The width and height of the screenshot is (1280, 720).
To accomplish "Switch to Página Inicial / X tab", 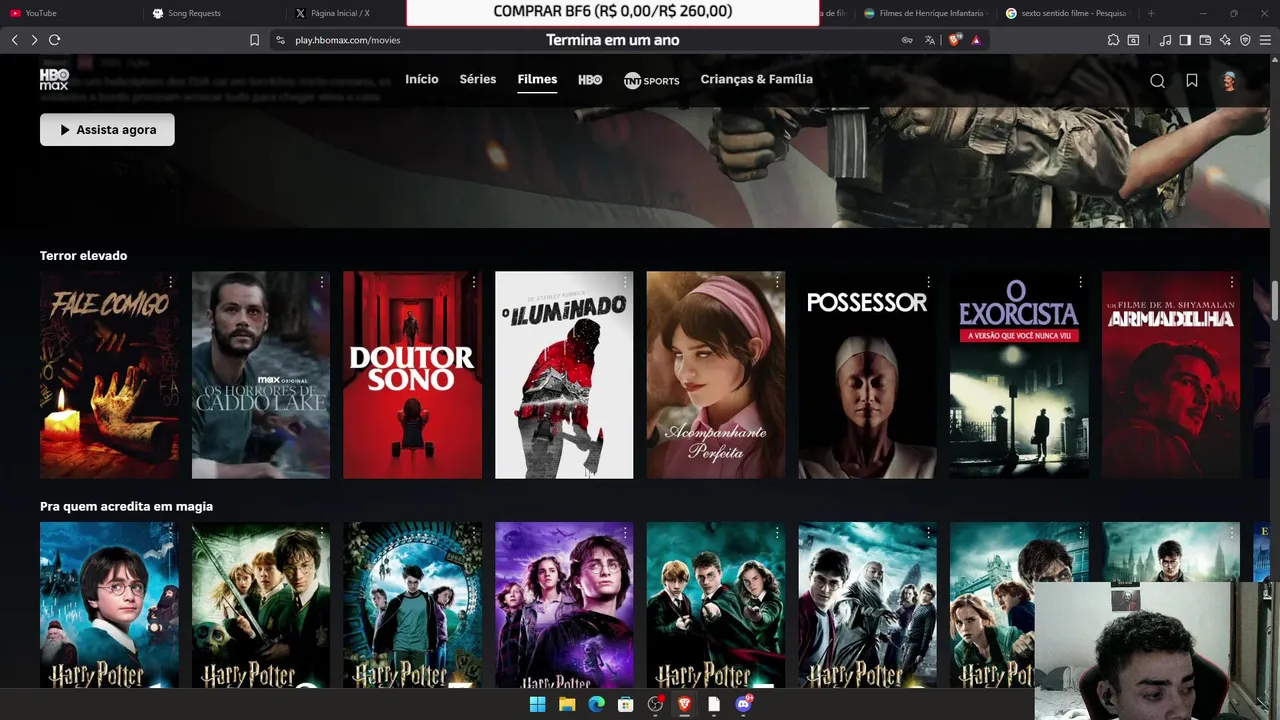I will tap(345, 13).
